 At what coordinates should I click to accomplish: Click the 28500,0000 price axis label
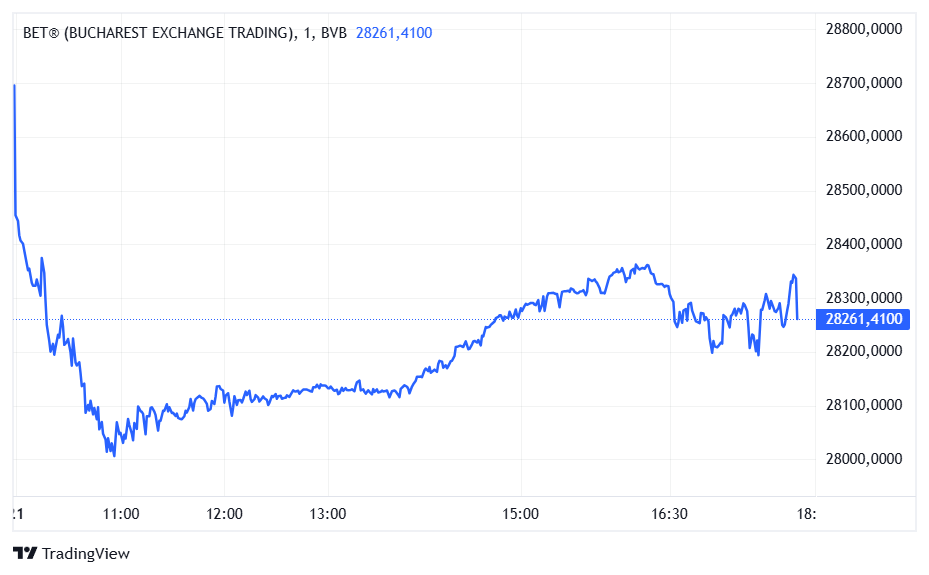pos(861,190)
